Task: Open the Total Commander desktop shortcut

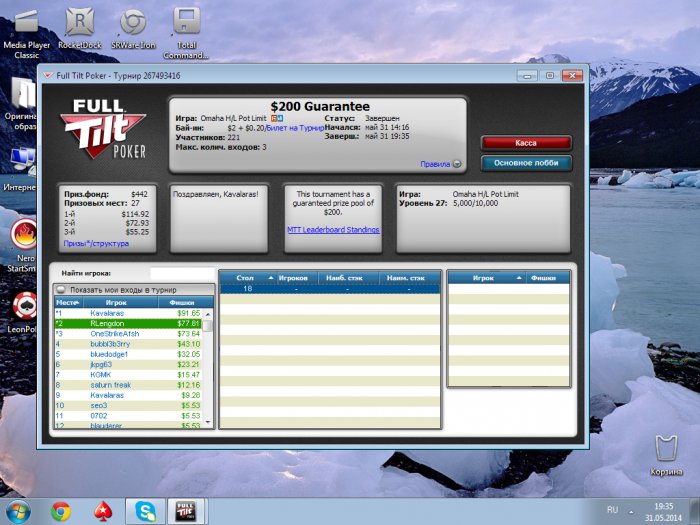Action: pyautogui.click(x=185, y=26)
